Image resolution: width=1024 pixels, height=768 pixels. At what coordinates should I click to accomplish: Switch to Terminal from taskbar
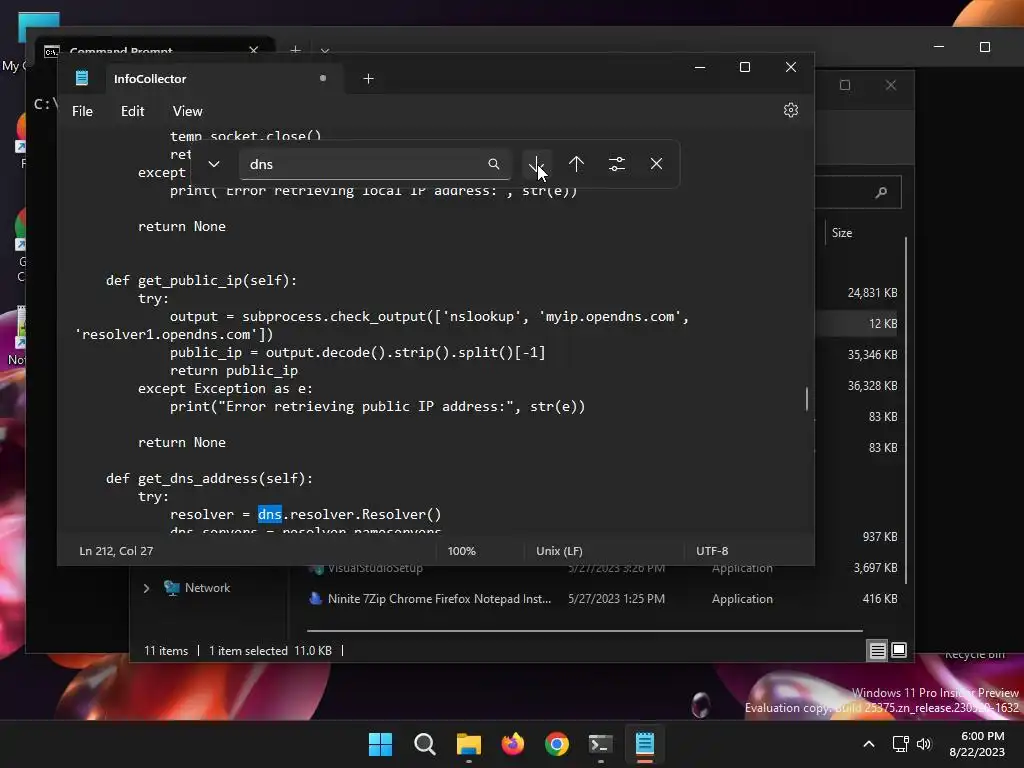(601, 744)
